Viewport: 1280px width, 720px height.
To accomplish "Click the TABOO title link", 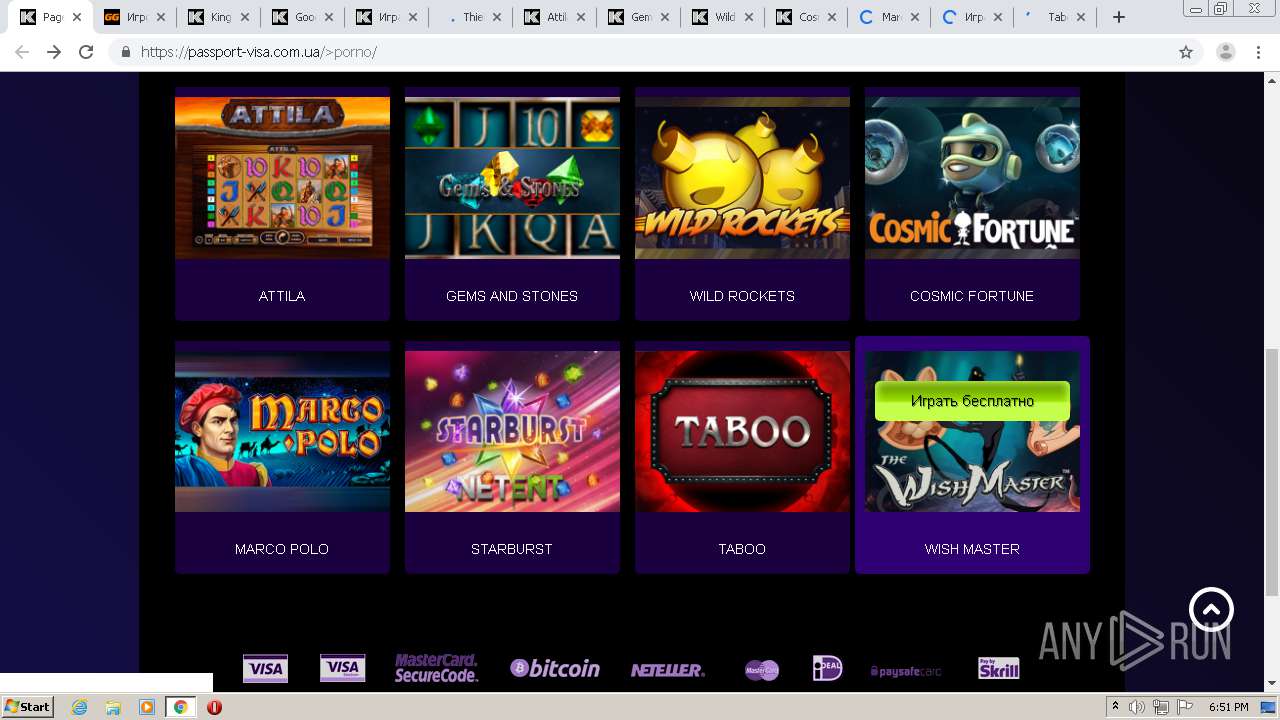I will point(742,549).
